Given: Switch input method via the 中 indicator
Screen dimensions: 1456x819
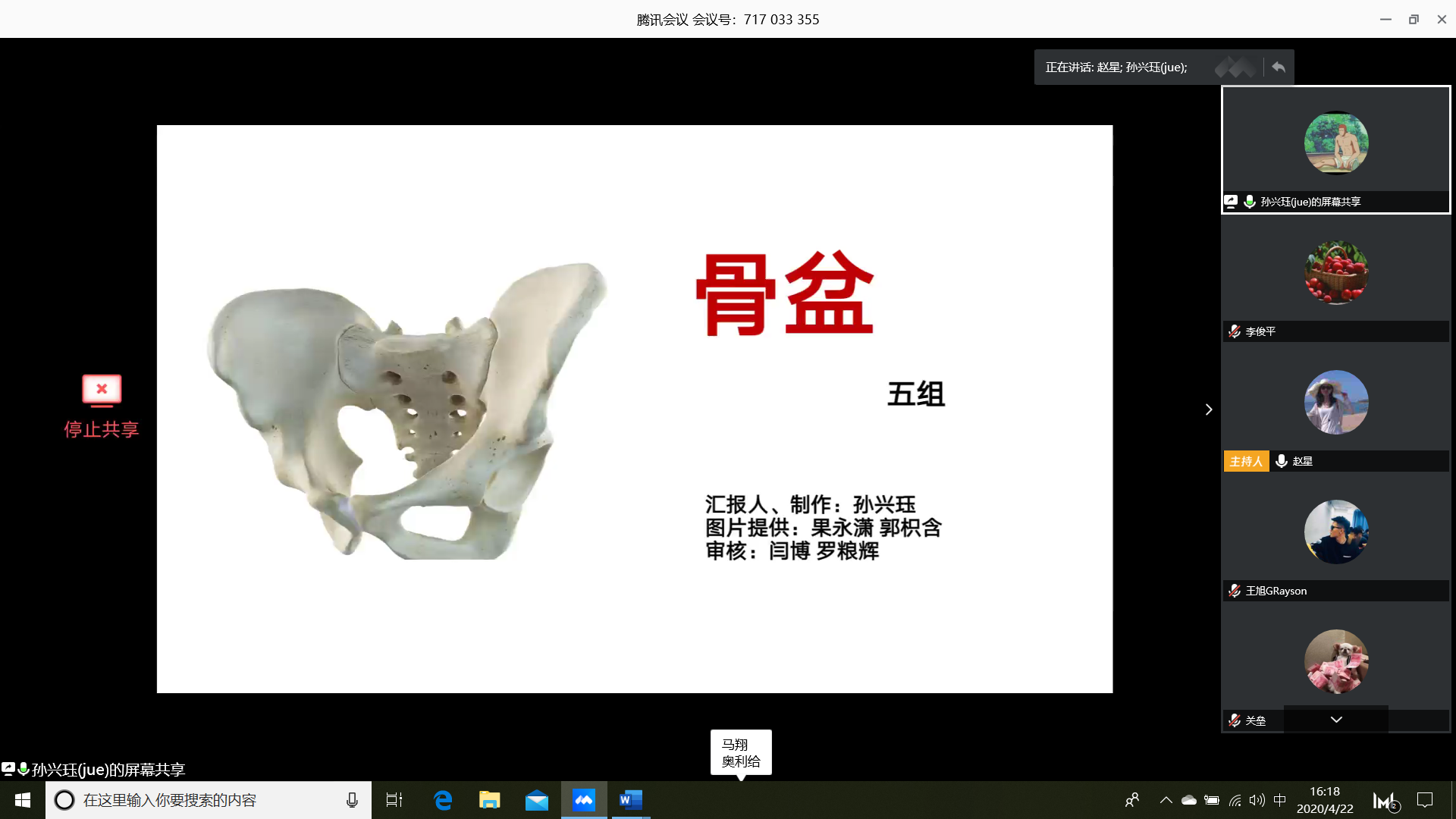Looking at the screenshot, I should [x=1280, y=800].
